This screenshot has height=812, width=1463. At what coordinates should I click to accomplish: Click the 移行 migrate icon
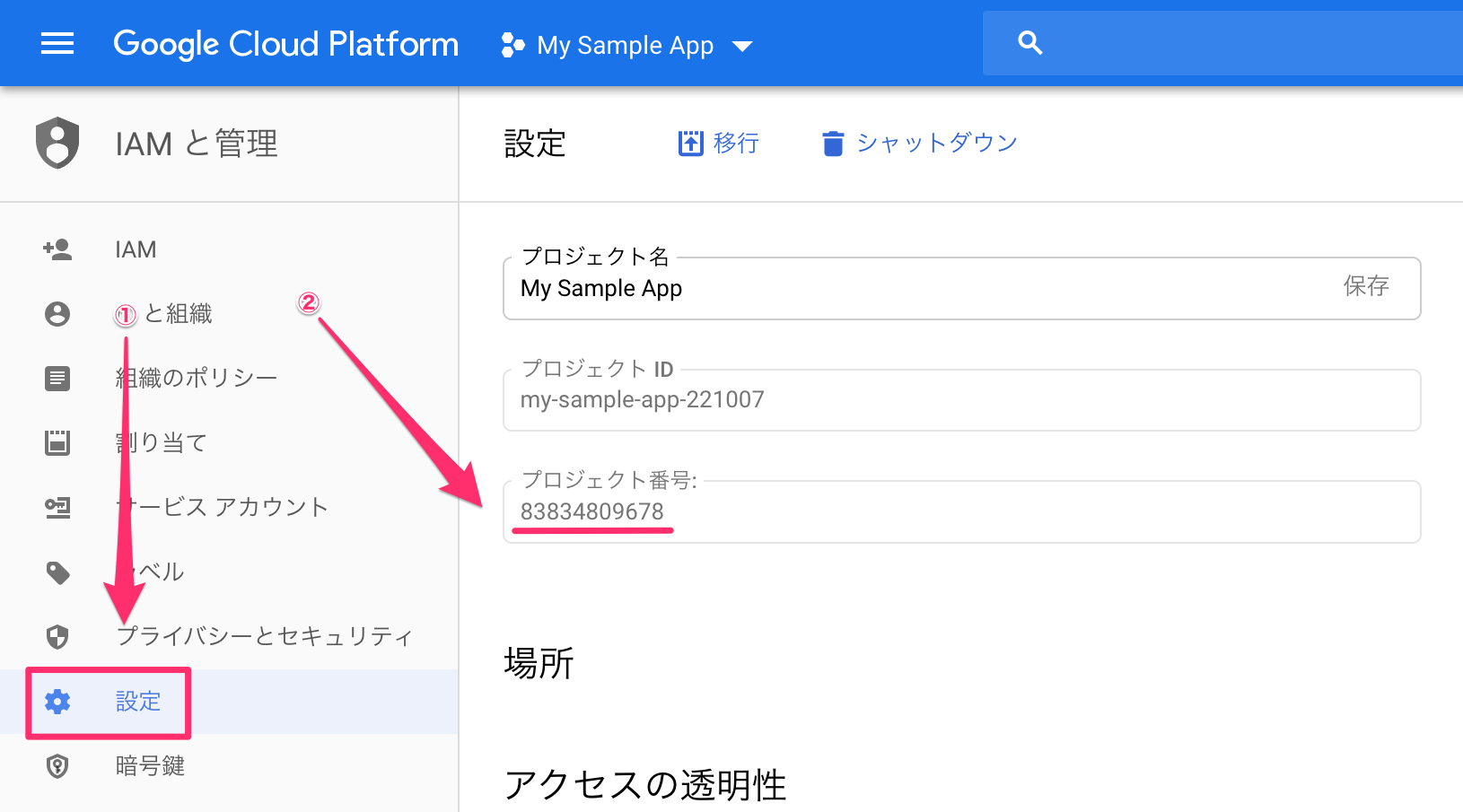coord(690,143)
